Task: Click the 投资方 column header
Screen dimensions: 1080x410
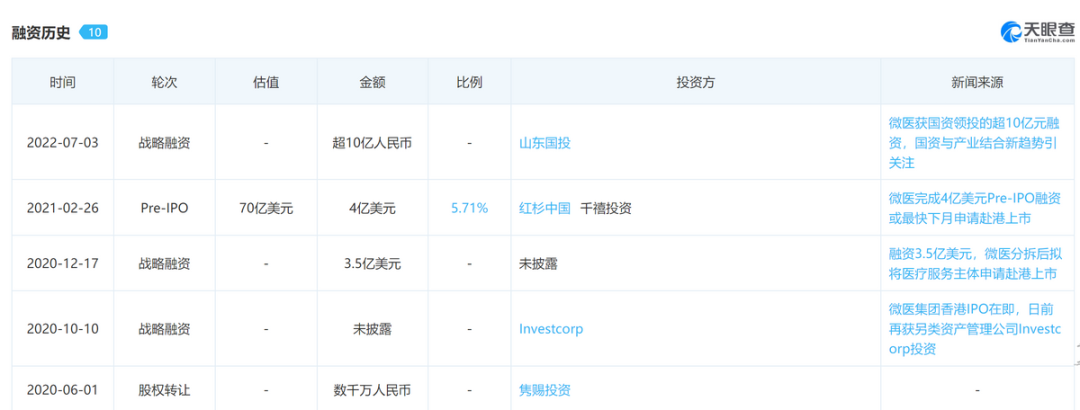Action: pyautogui.click(x=695, y=82)
